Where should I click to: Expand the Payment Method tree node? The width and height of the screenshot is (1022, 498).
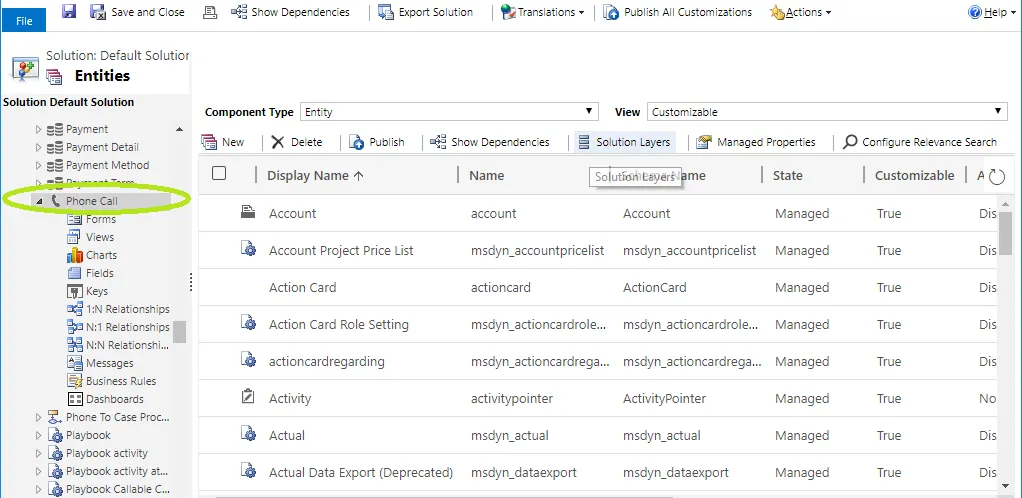click(38, 166)
